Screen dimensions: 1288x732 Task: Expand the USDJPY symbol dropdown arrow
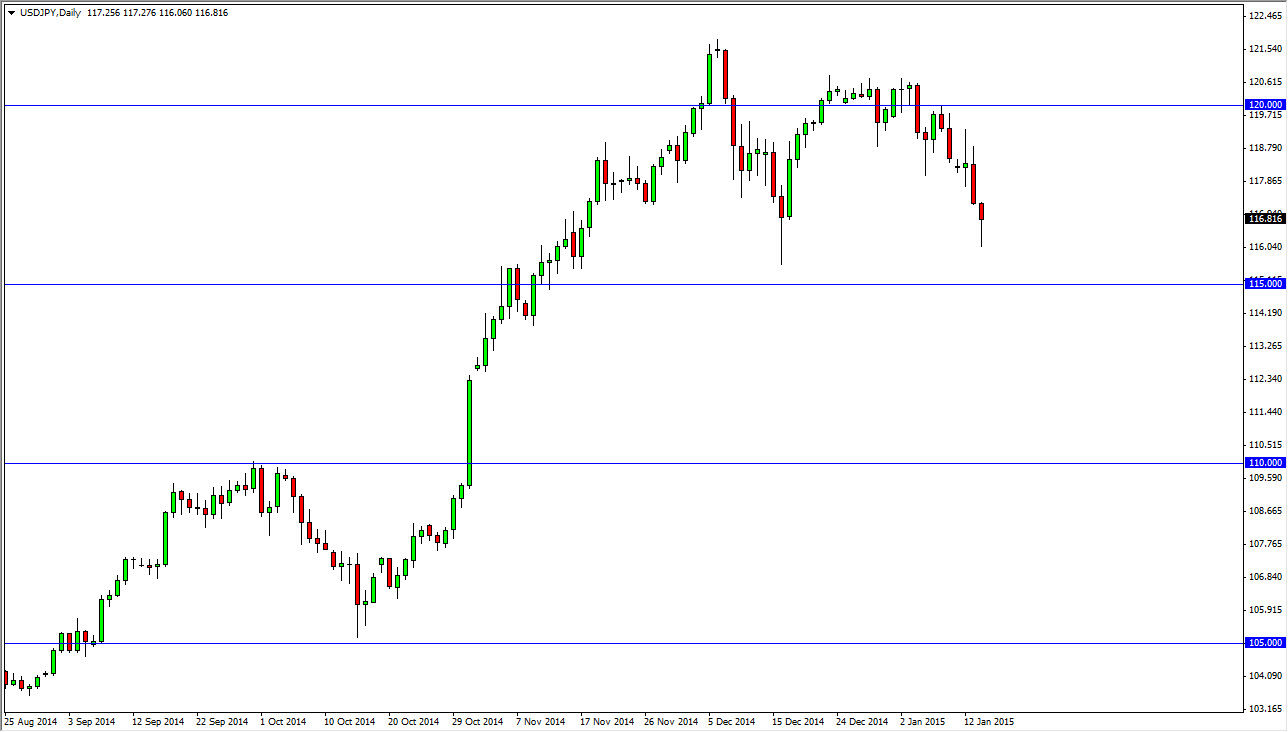pos(10,13)
